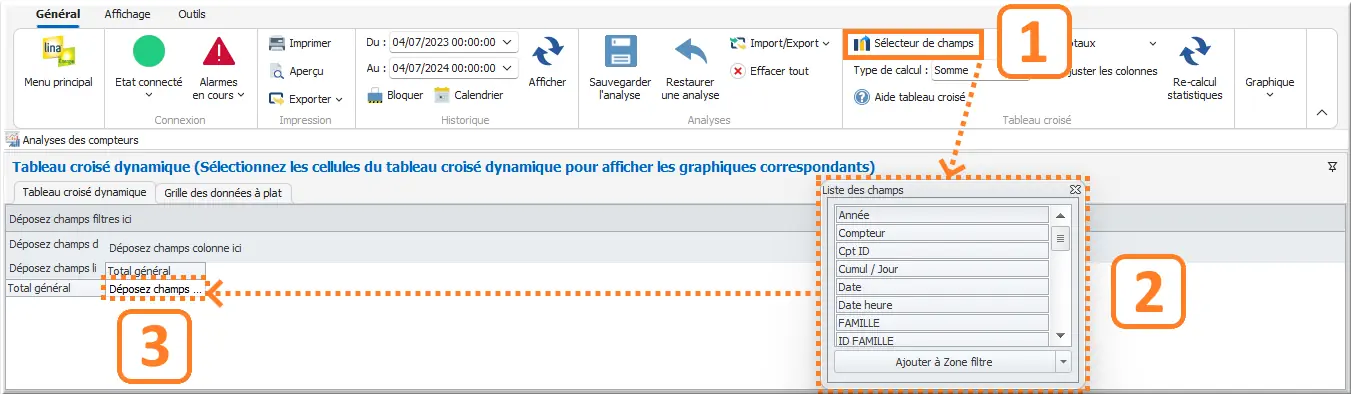Screen dimensions: 1351x394
Task: Click Effacer tout red cross
Action: point(738,71)
